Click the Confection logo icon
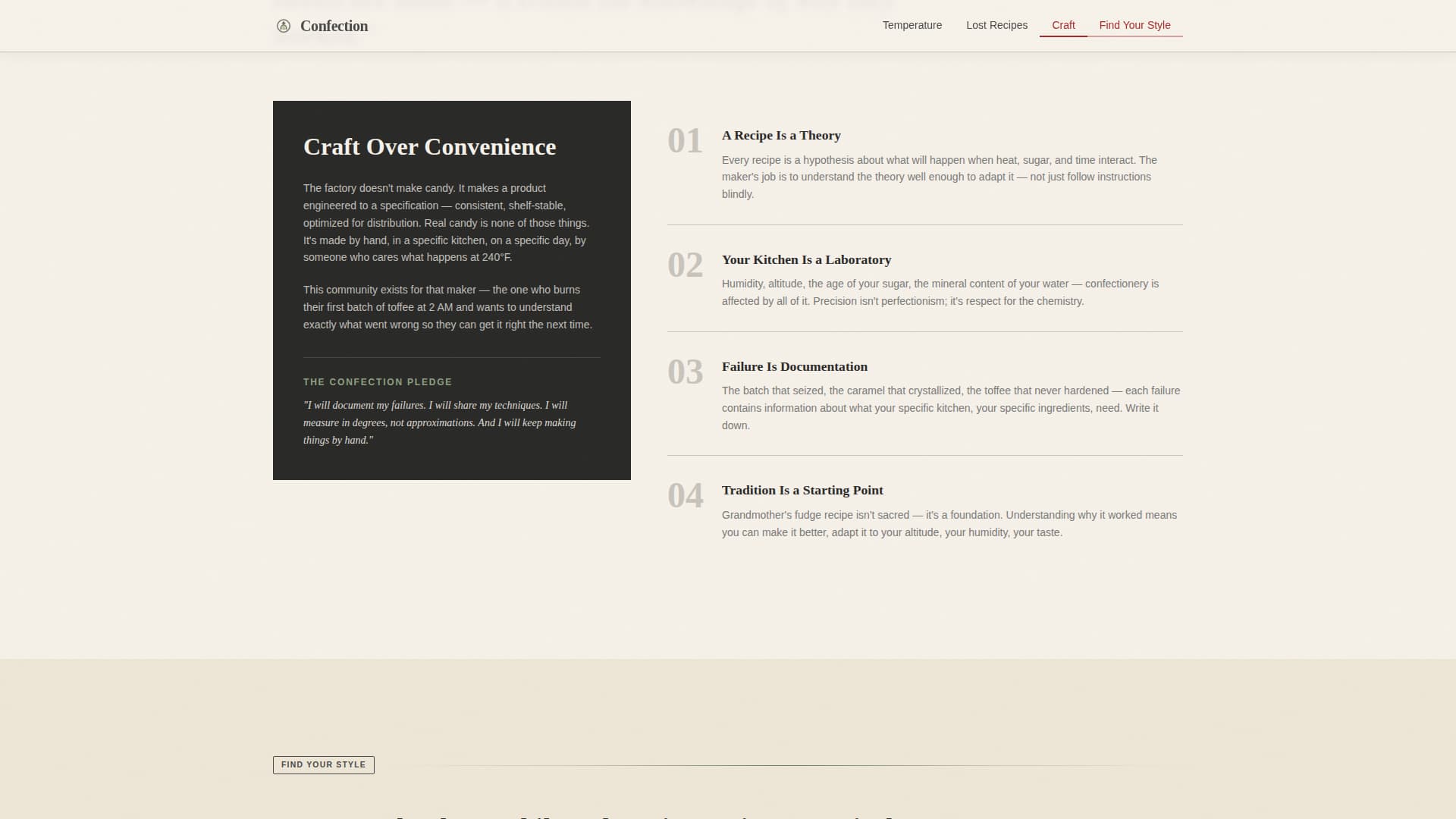This screenshot has height=819, width=1456. click(284, 26)
